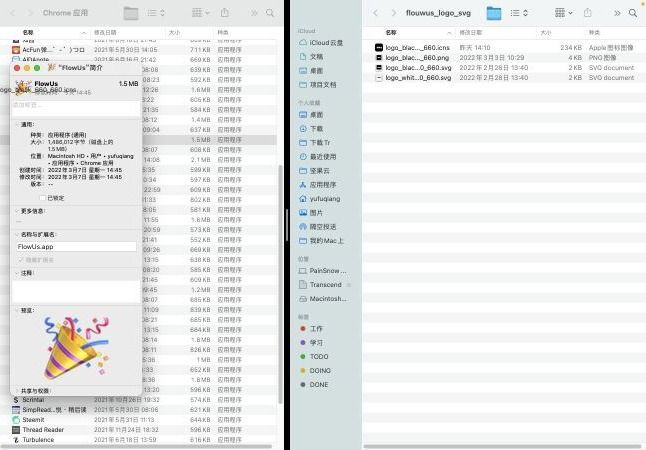646x450 pixels.
Task: Open 我的Mac 上 in sidebar
Action: [321, 241]
